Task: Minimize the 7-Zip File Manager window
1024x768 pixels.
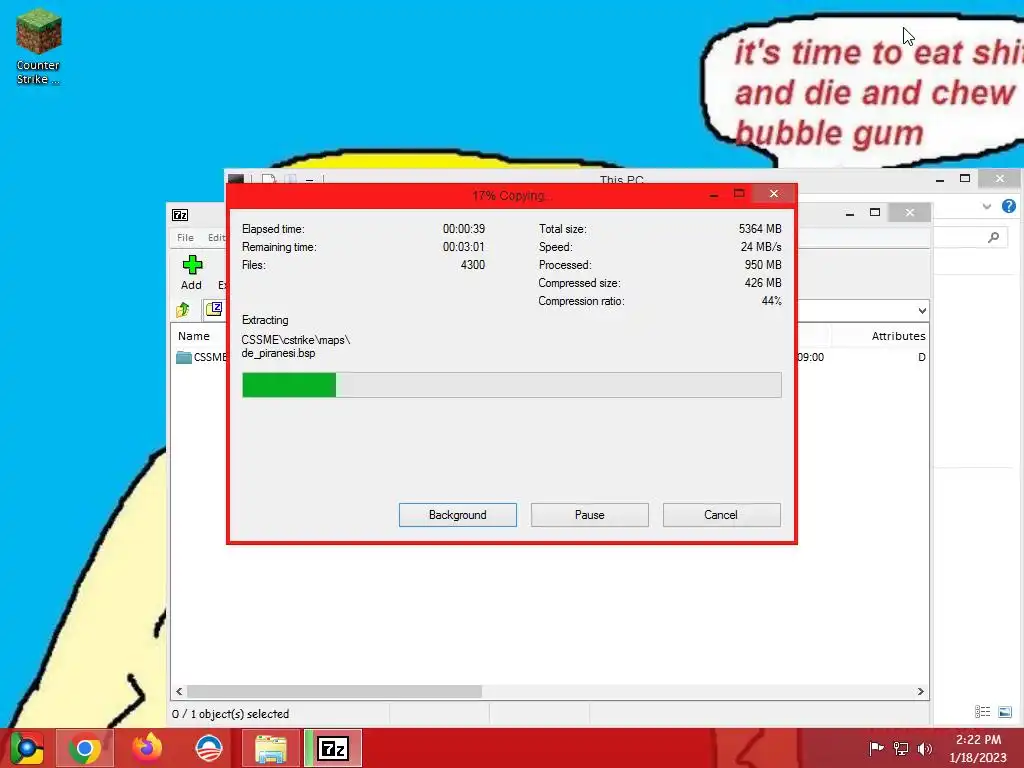Action: tap(850, 213)
